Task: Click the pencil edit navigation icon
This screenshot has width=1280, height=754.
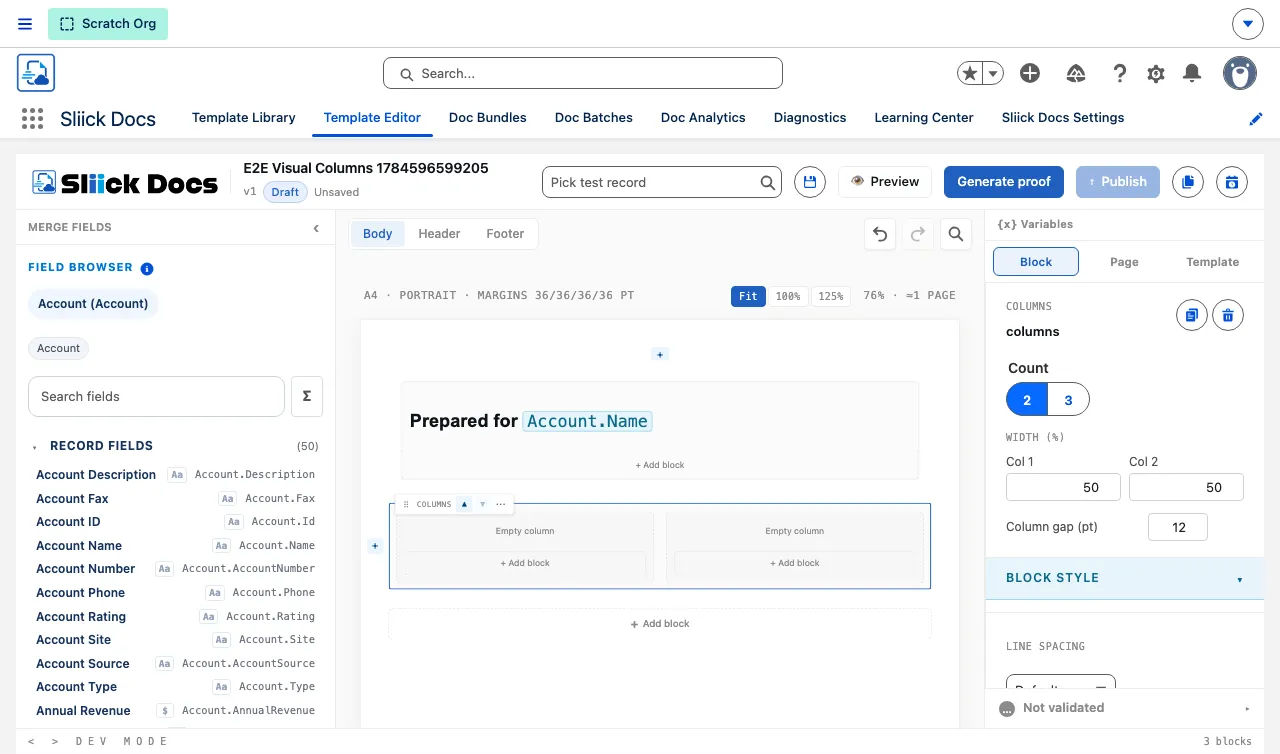Action: click(1256, 118)
